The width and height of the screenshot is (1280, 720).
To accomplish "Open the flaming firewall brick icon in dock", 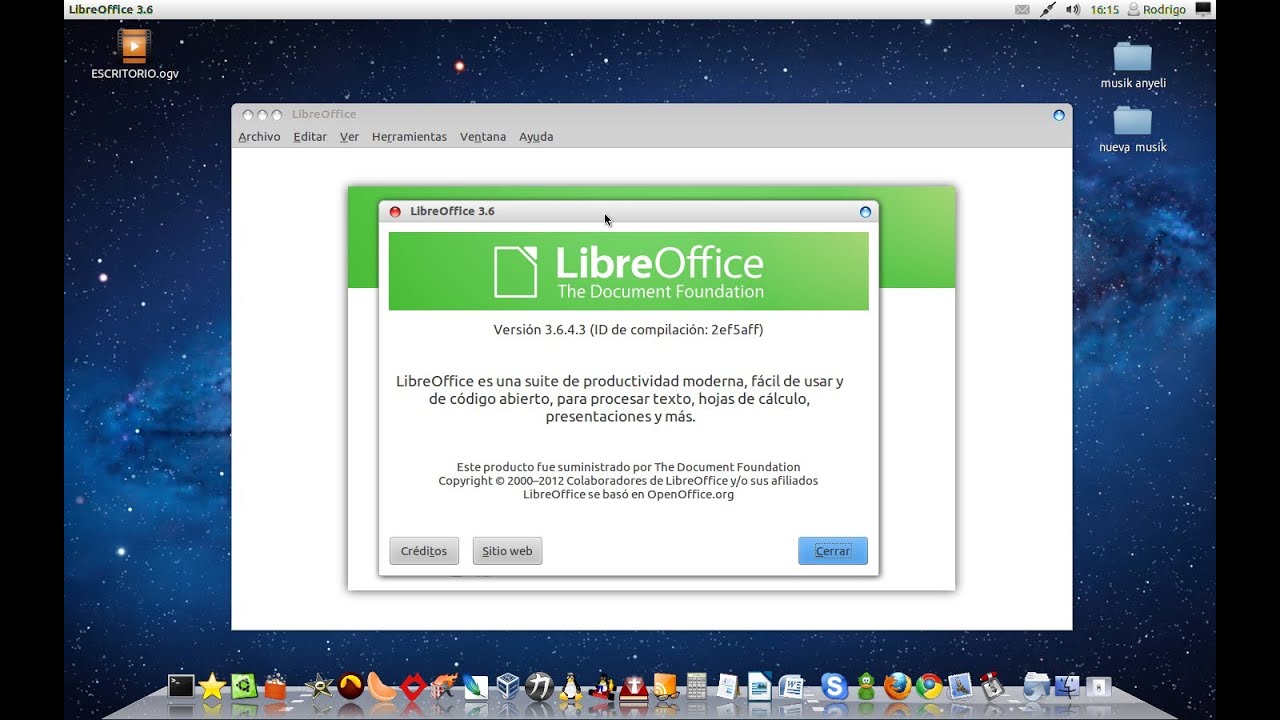I will 444,686.
